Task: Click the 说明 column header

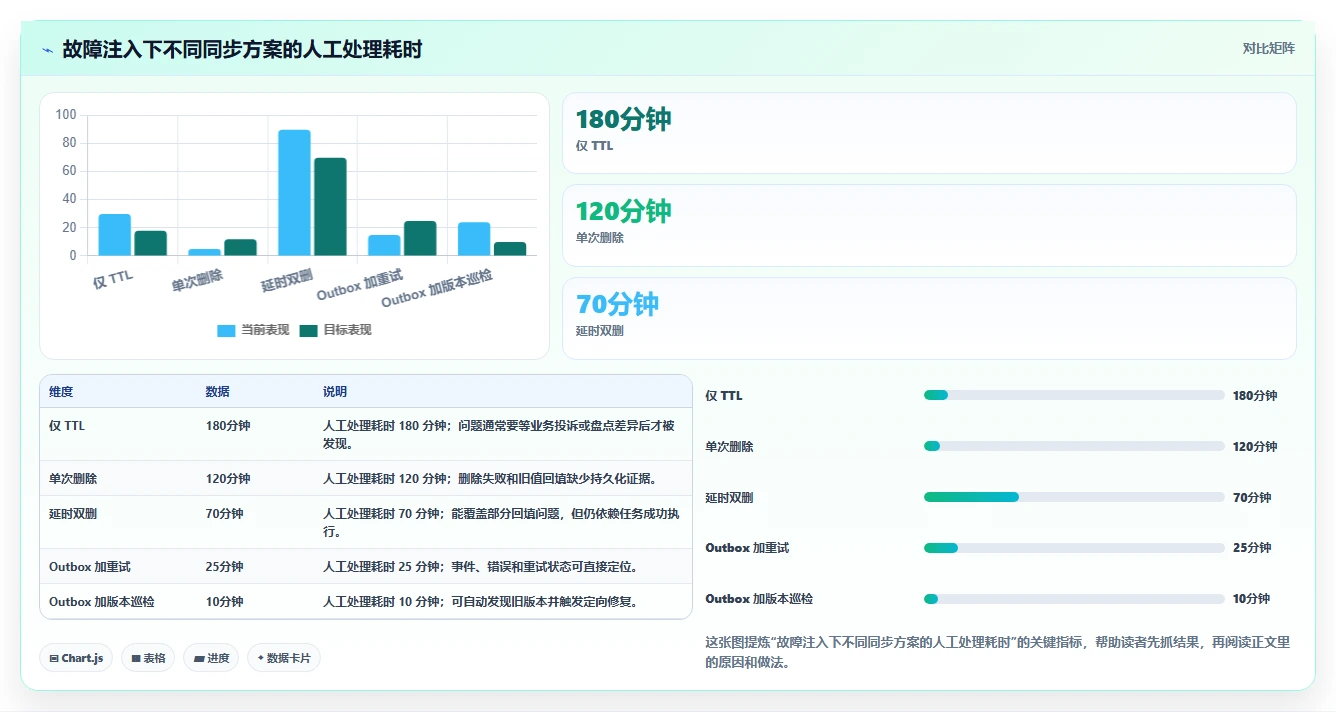Action: tap(335, 392)
